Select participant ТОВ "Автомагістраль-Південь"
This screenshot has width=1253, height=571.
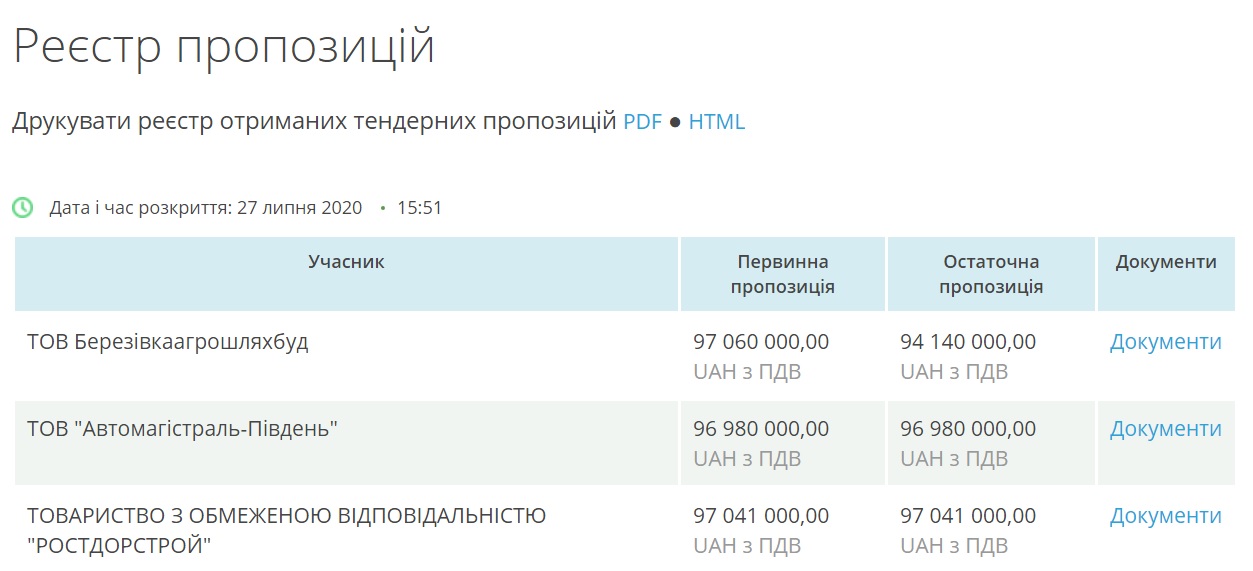[x=182, y=428]
